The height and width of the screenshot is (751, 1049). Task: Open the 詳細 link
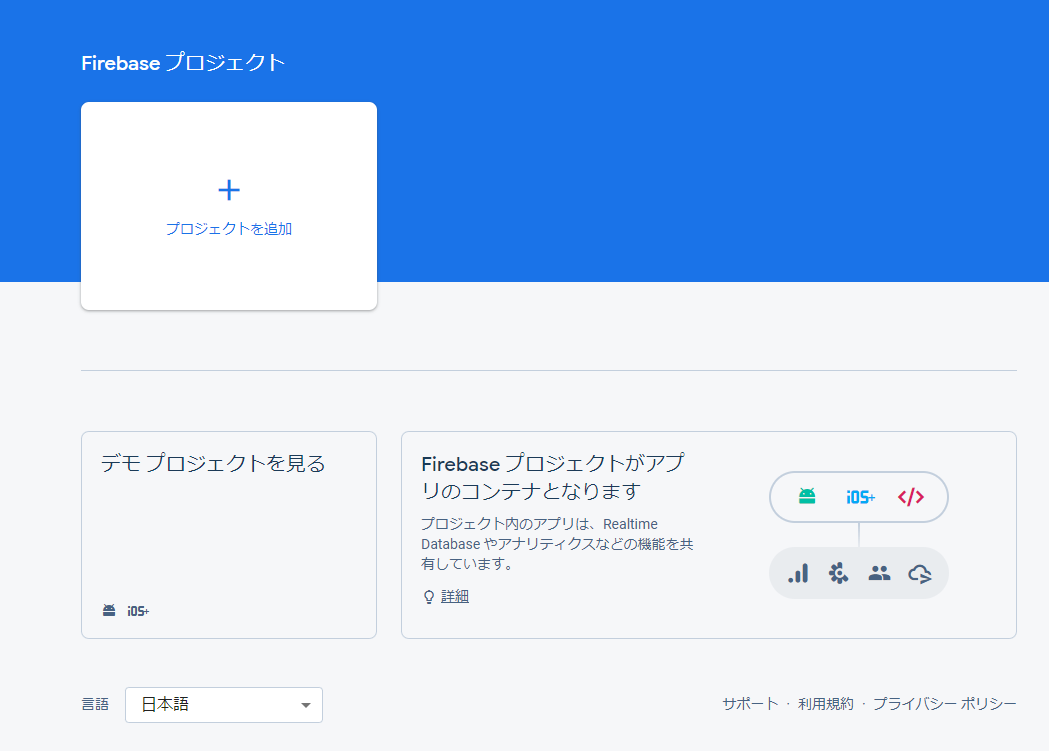pyautogui.click(x=455, y=596)
